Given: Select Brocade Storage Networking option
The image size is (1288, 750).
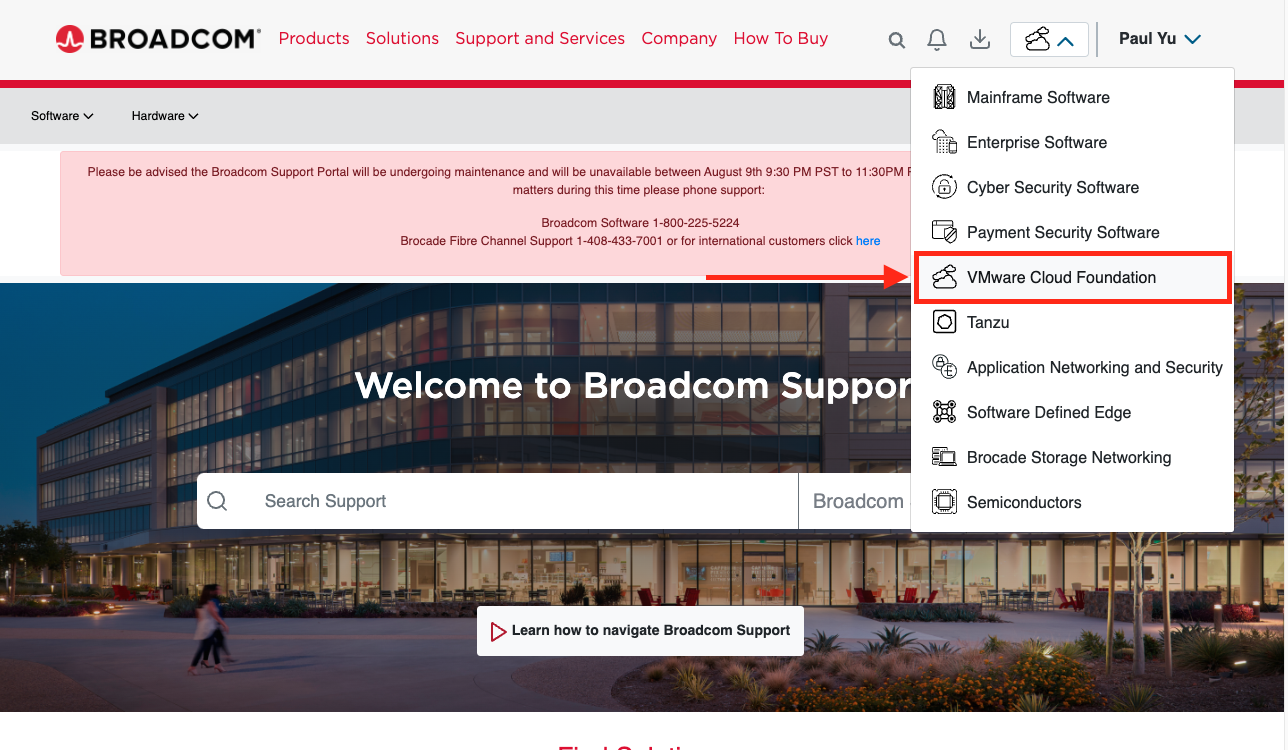Looking at the screenshot, I should tap(1069, 457).
